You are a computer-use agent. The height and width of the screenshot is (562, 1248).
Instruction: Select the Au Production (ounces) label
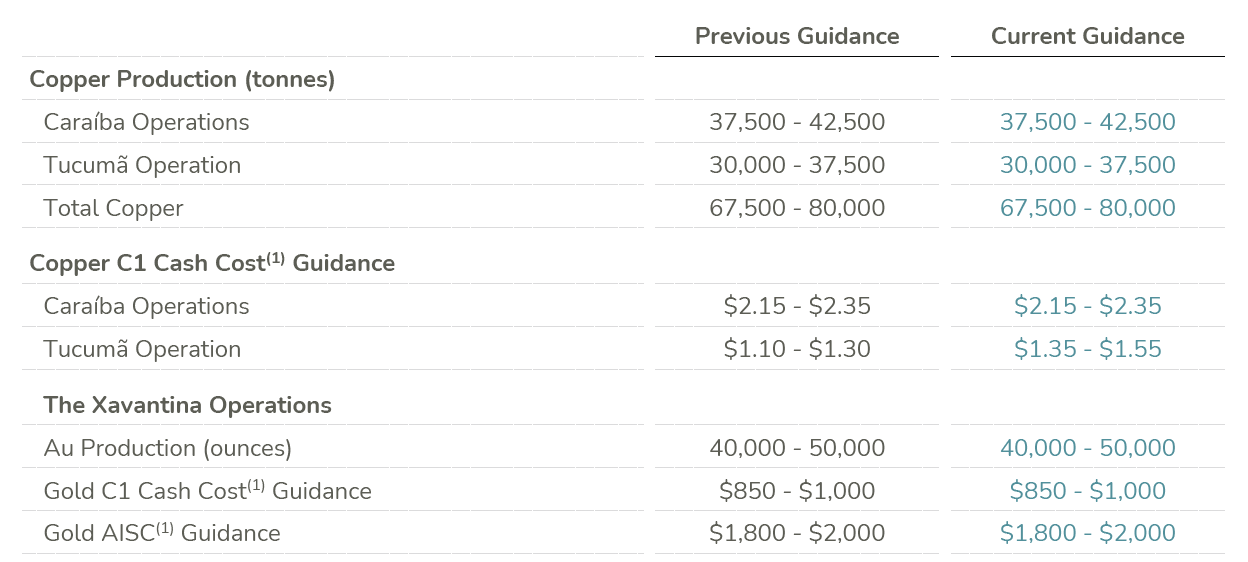167,449
